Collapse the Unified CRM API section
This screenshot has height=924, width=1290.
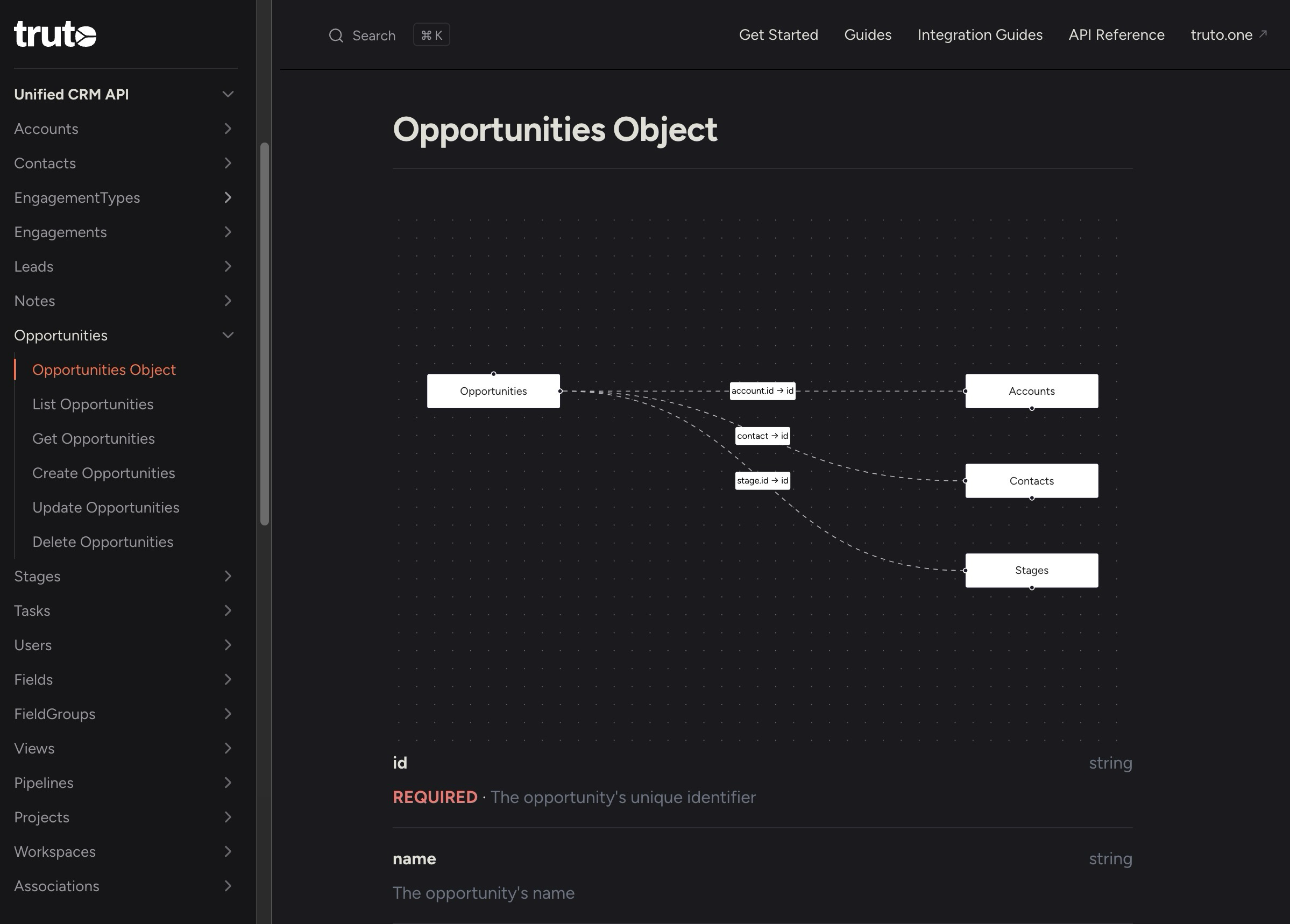pyautogui.click(x=228, y=95)
